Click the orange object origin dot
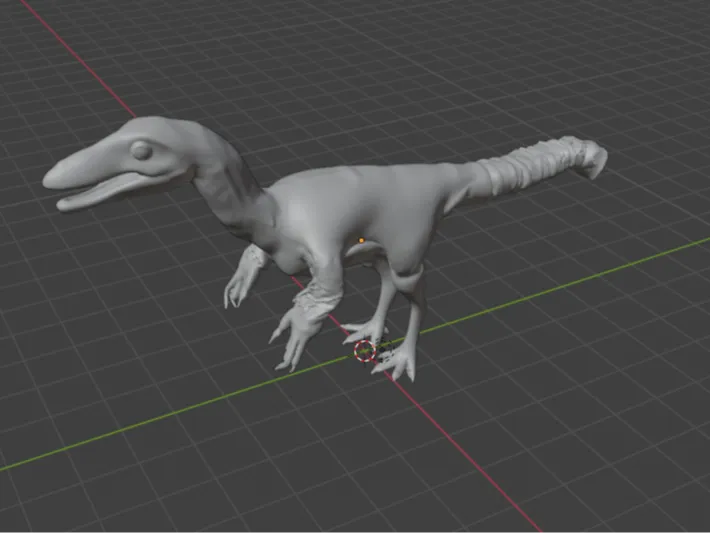710x533 pixels. pyautogui.click(x=361, y=240)
